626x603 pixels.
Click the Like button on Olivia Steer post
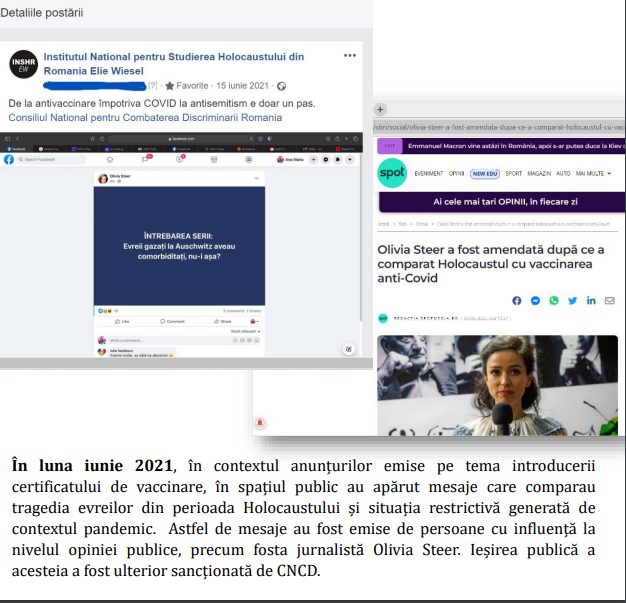click(123, 321)
